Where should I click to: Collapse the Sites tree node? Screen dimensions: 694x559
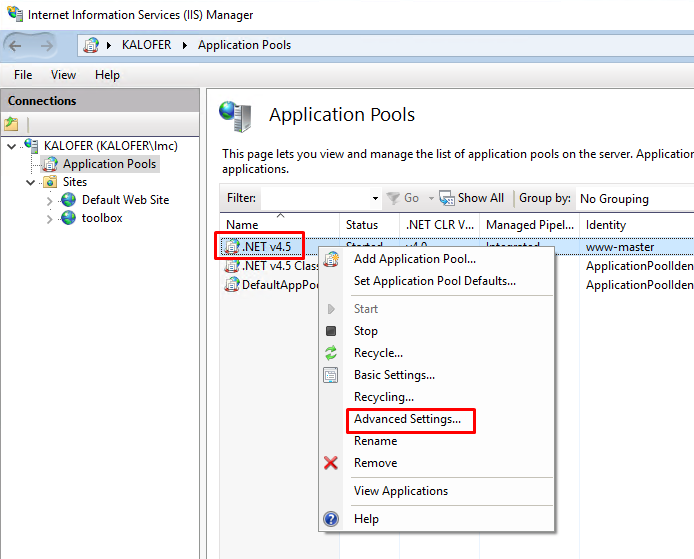click(31, 182)
